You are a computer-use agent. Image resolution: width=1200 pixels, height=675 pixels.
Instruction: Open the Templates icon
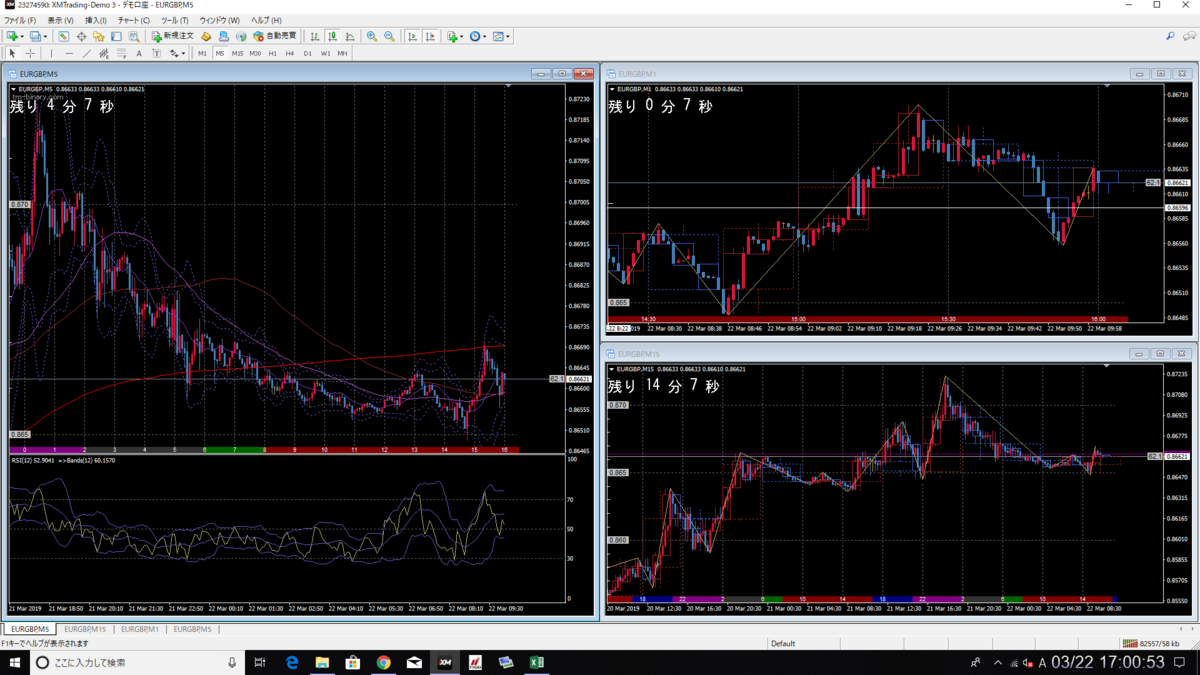[x=498, y=36]
